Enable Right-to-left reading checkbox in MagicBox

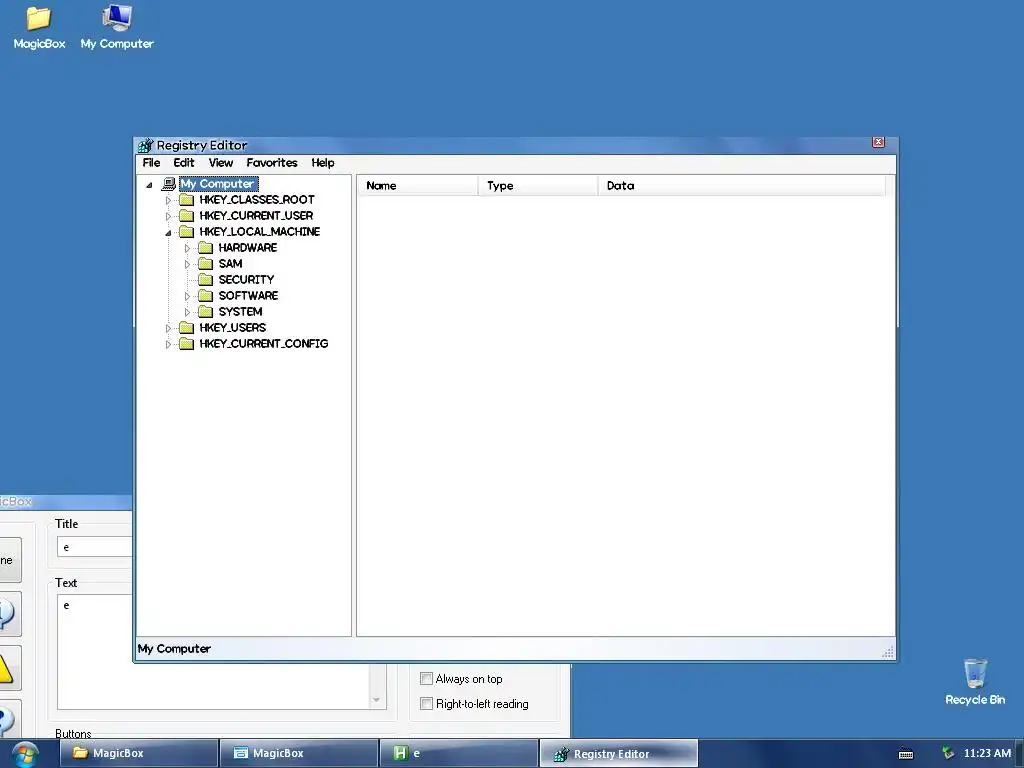click(426, 703)
